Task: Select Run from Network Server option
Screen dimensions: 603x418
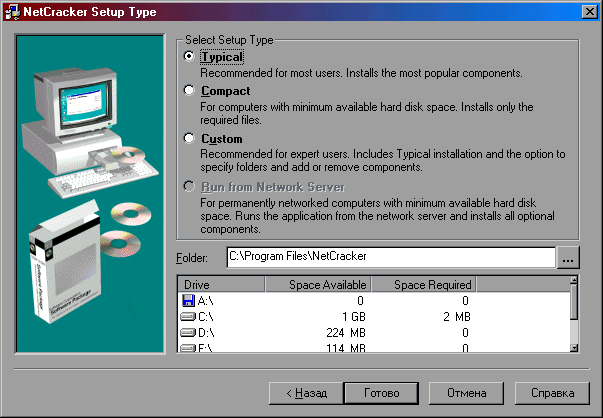Action: coord(189,187)
